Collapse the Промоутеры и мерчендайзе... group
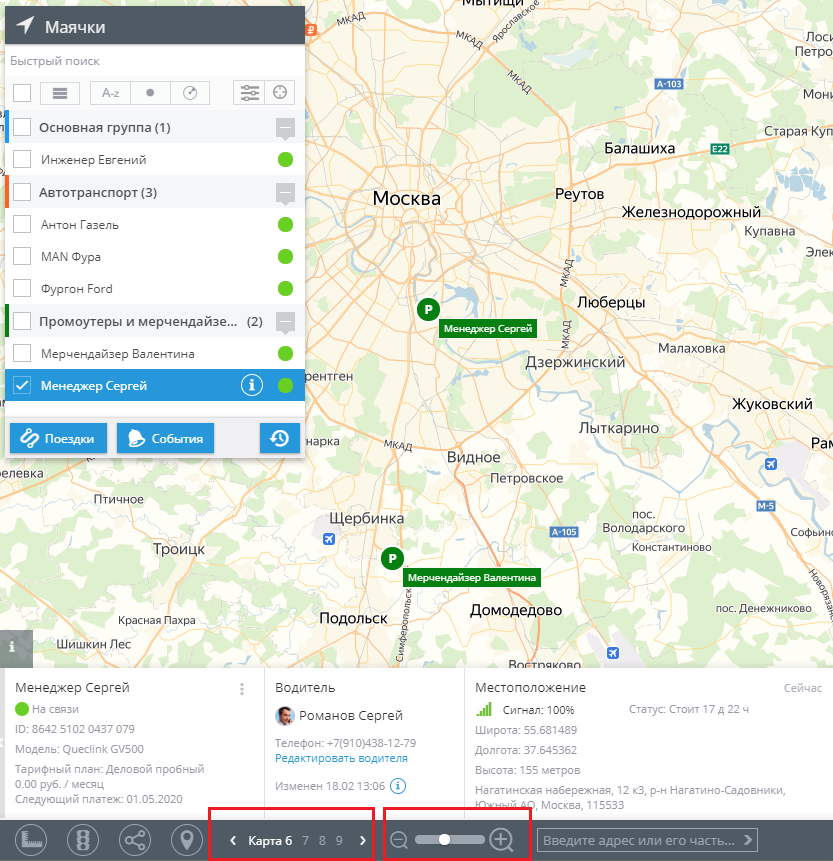Screen dimensions: 833x861 tap(285, 323)
